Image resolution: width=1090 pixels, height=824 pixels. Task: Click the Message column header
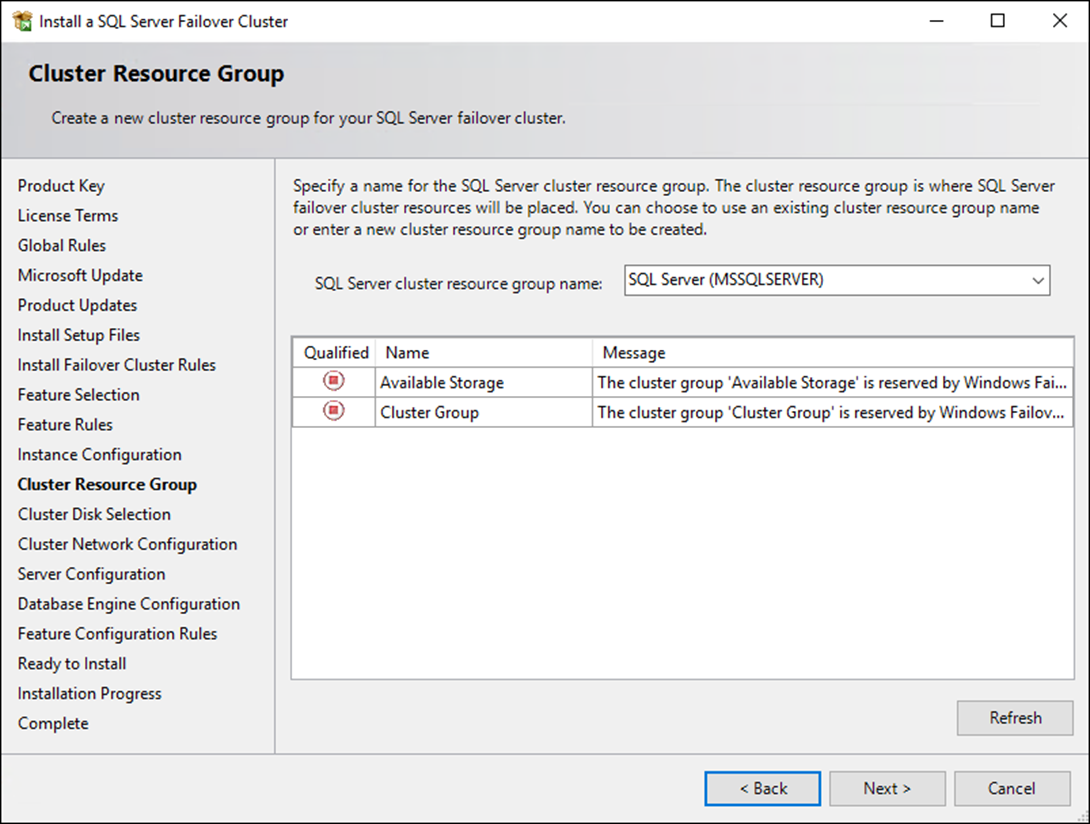833,353
